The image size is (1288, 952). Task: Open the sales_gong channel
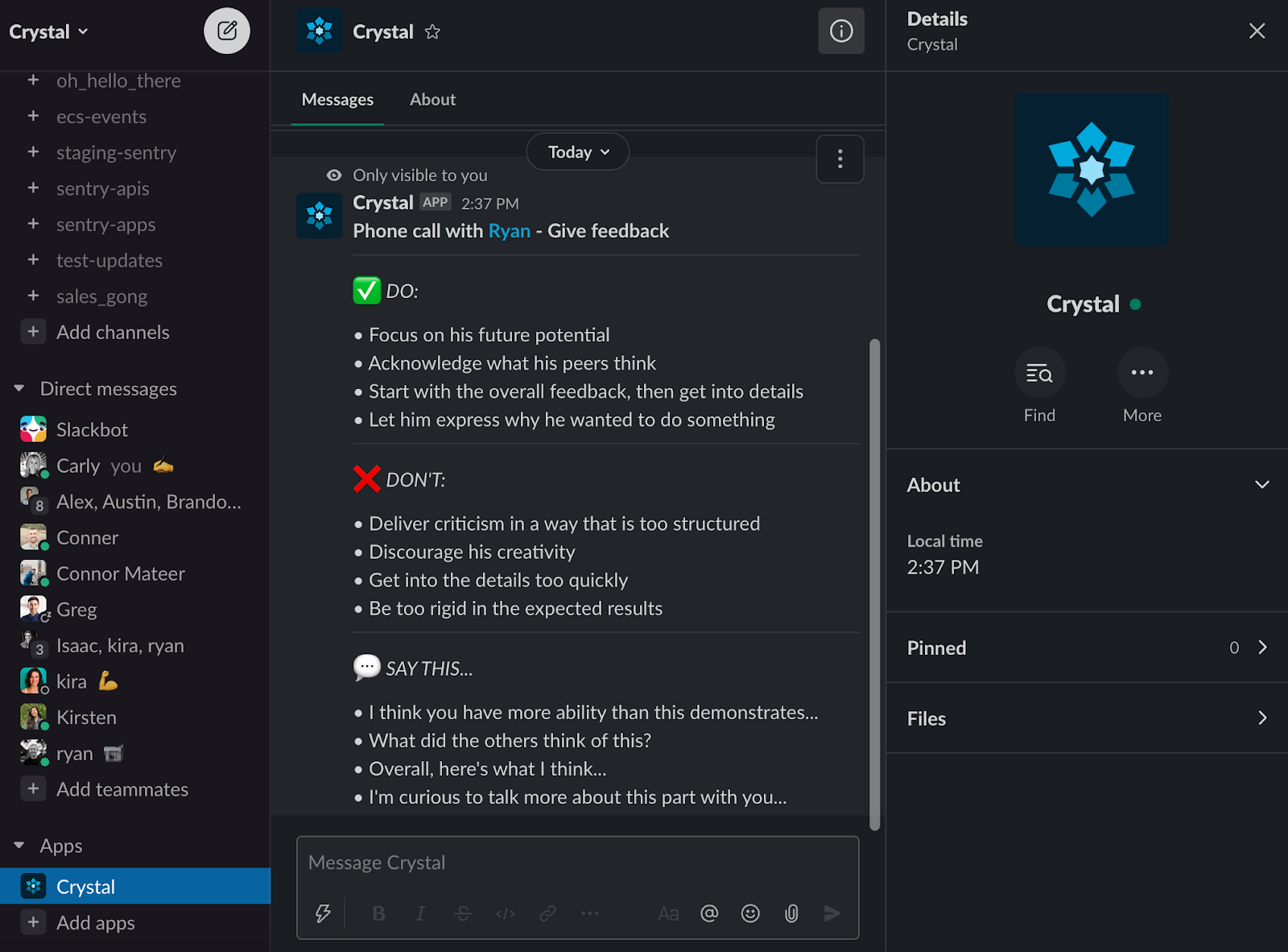pos(134,296)
